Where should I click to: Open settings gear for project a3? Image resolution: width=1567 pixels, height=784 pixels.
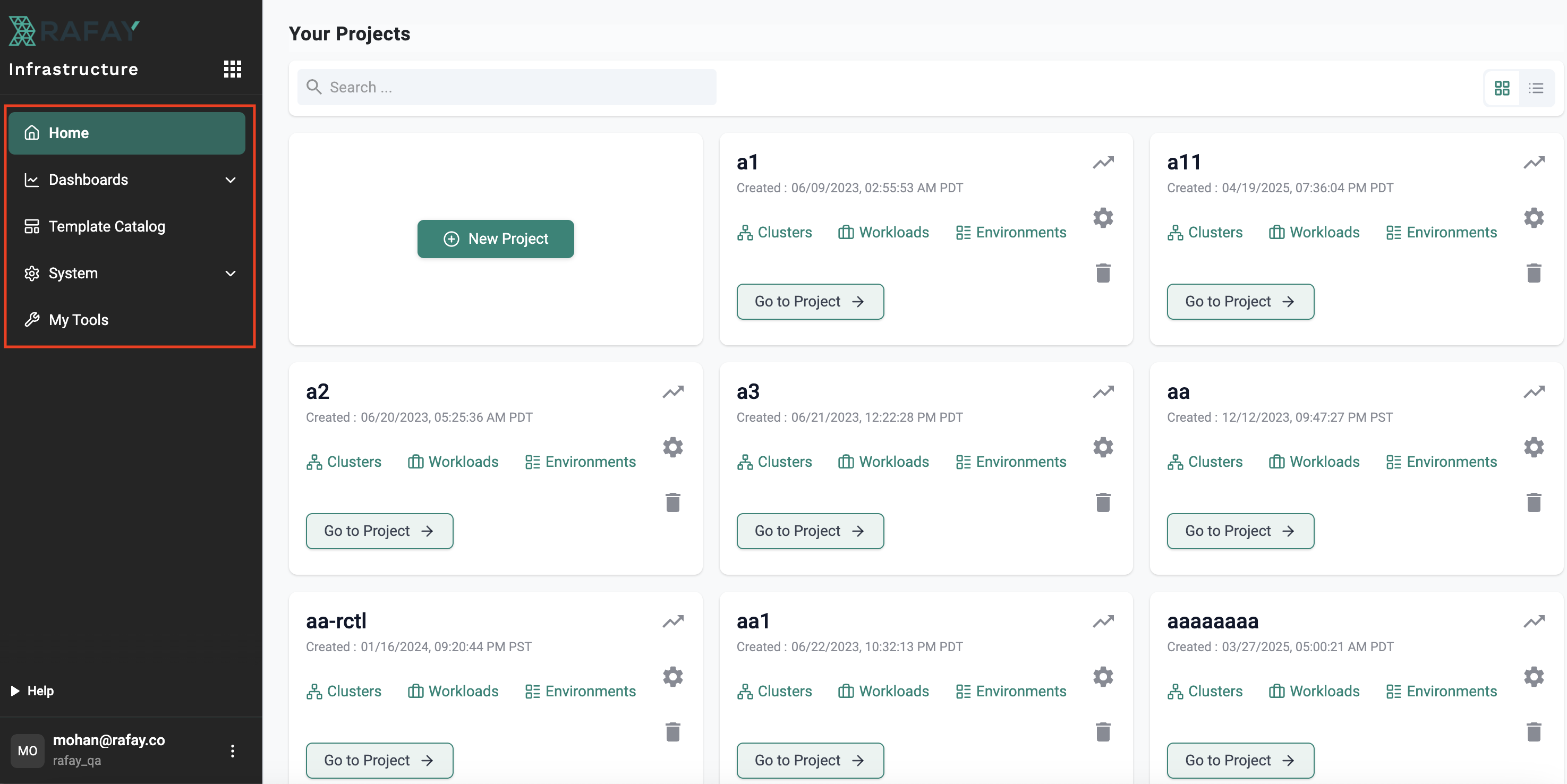click(1103, 447)
